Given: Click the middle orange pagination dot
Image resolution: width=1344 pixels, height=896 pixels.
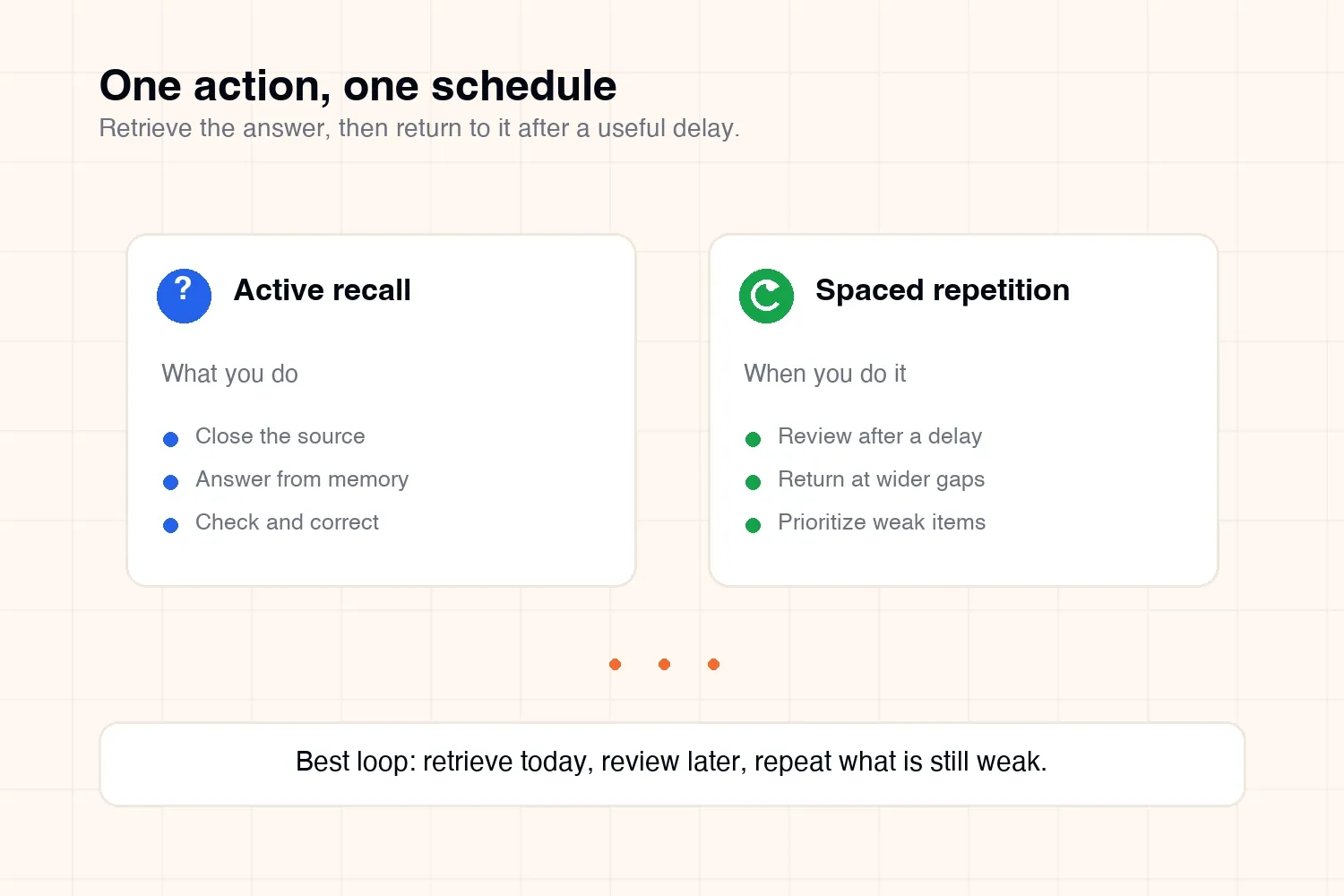Looking at the screenshot, I should coord(664,664).
